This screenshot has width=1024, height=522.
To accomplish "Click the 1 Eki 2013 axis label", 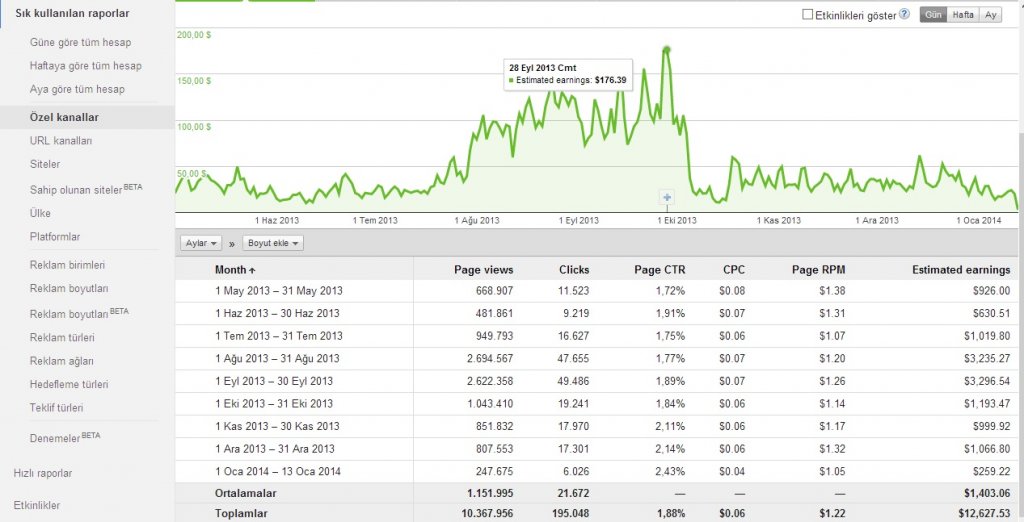I will (677, 220).
